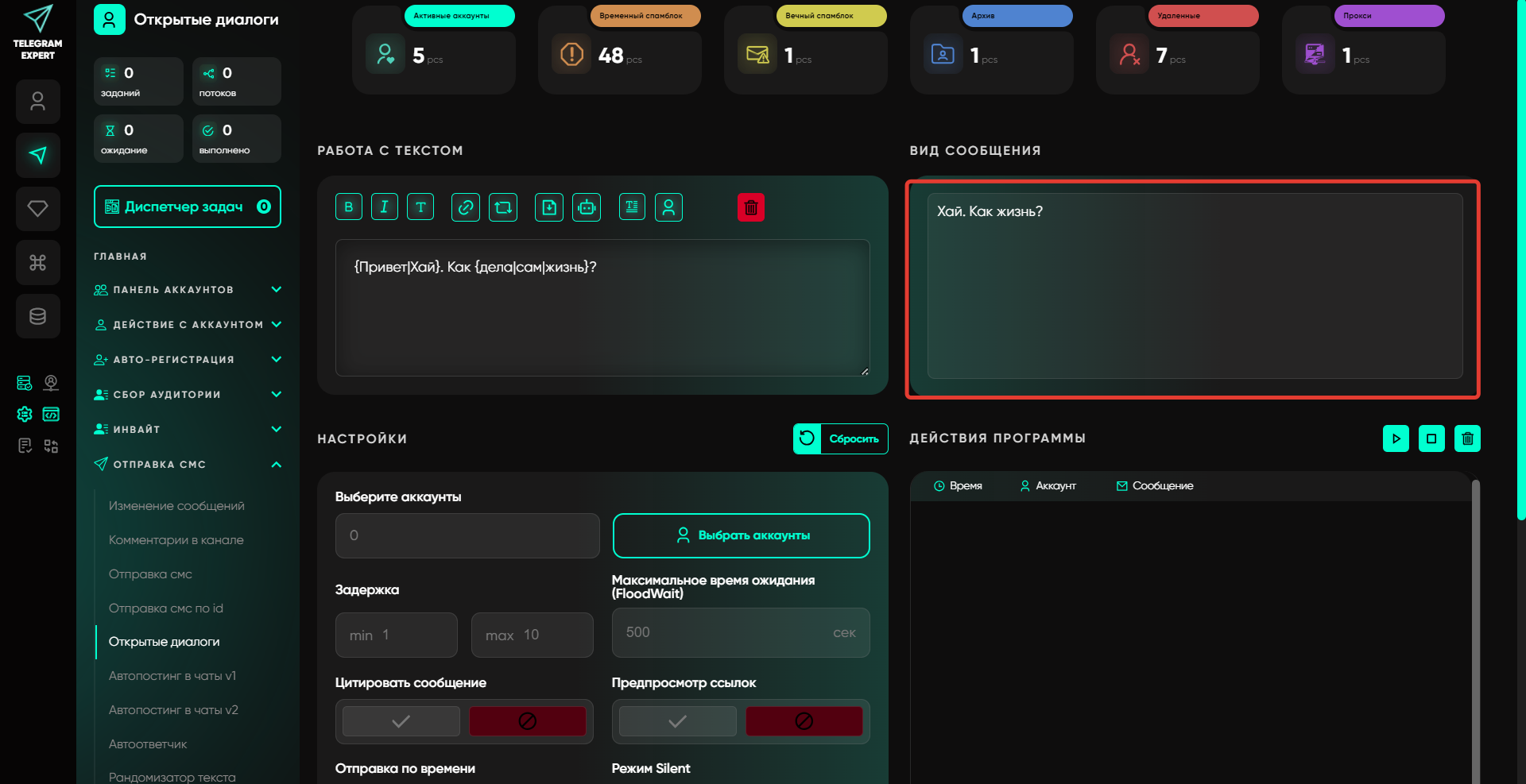Viewport: 1526px width, 784px height.
Task: Open Автопостинг в чаты v1 menu item
Action: pos(172,676)
